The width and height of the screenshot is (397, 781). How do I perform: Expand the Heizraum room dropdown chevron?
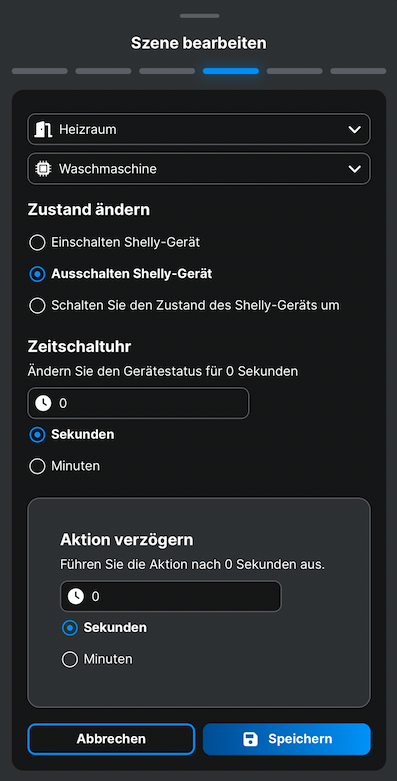click(355, 130)
